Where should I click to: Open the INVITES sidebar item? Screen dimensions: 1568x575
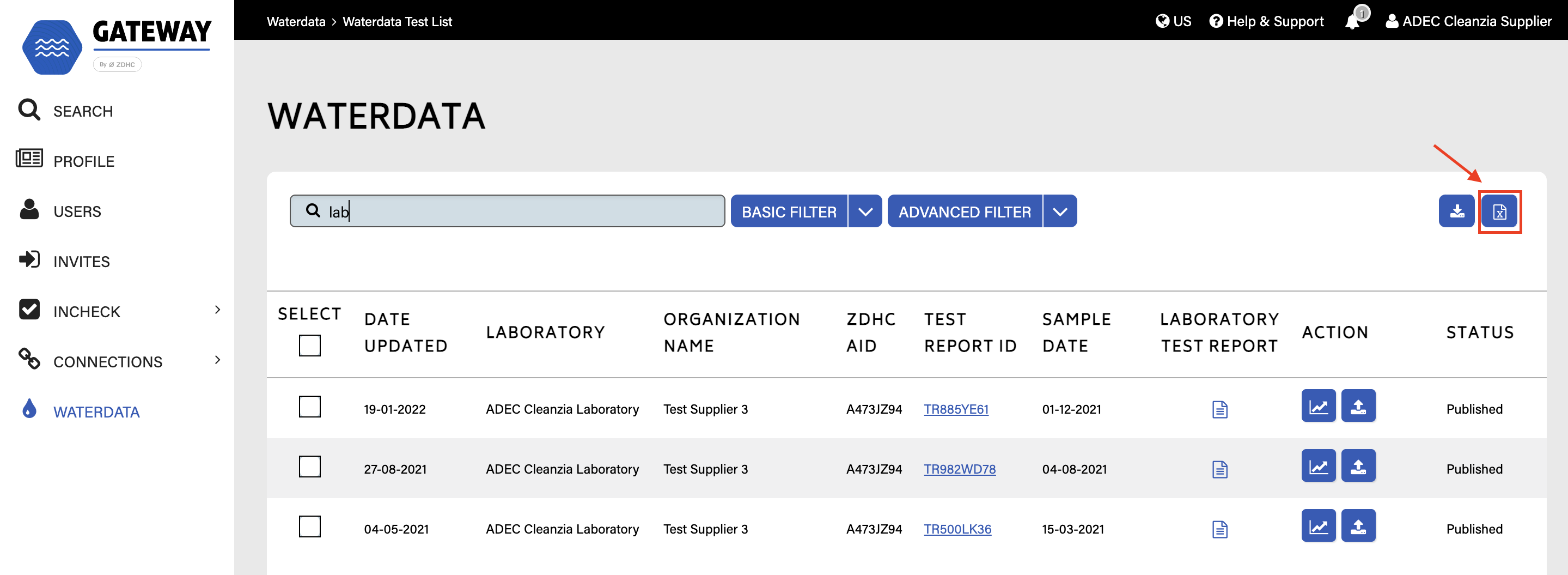(82, 261)
